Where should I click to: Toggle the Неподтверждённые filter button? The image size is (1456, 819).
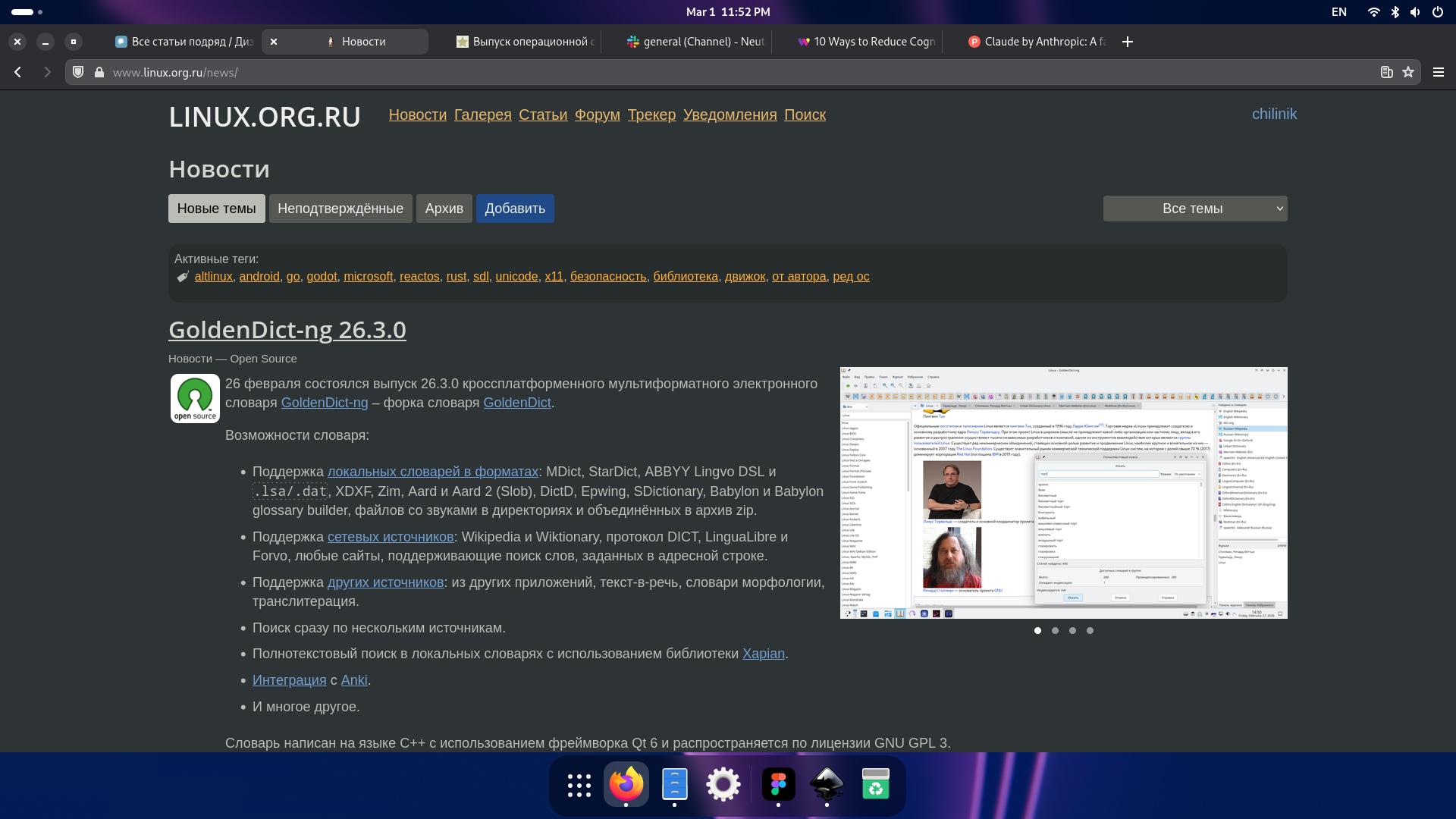coord(340,209)
